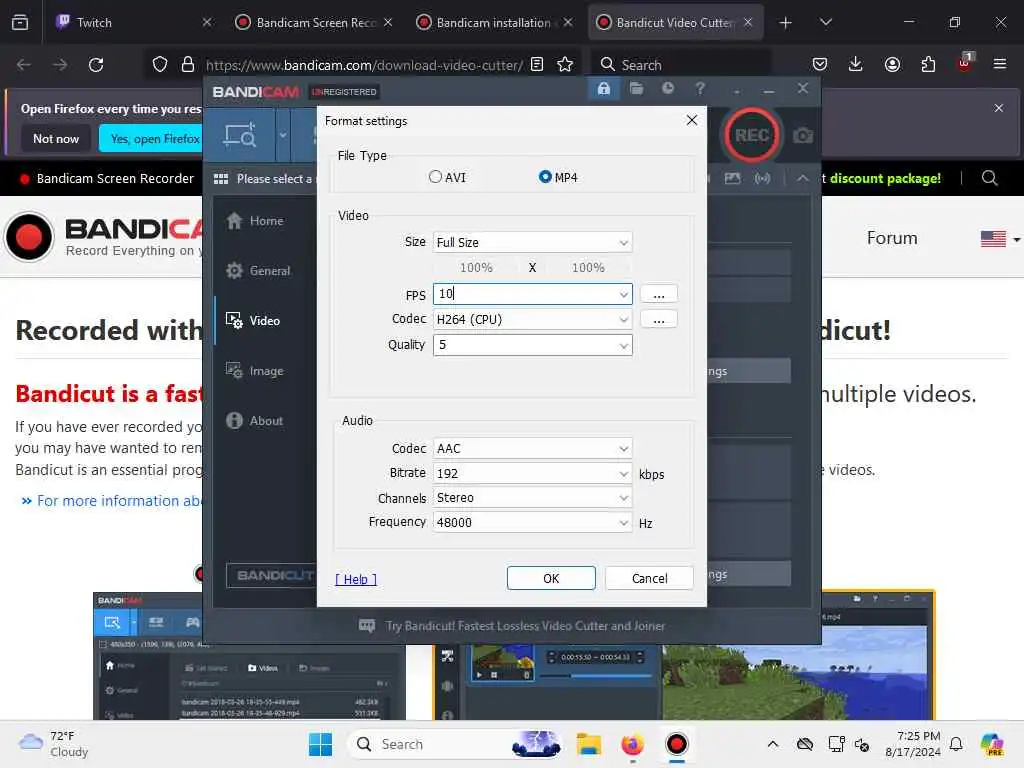The image size is (1024, 768).
Task: Open Firefox list all tabs chevron
Action: tap(825, 22)
